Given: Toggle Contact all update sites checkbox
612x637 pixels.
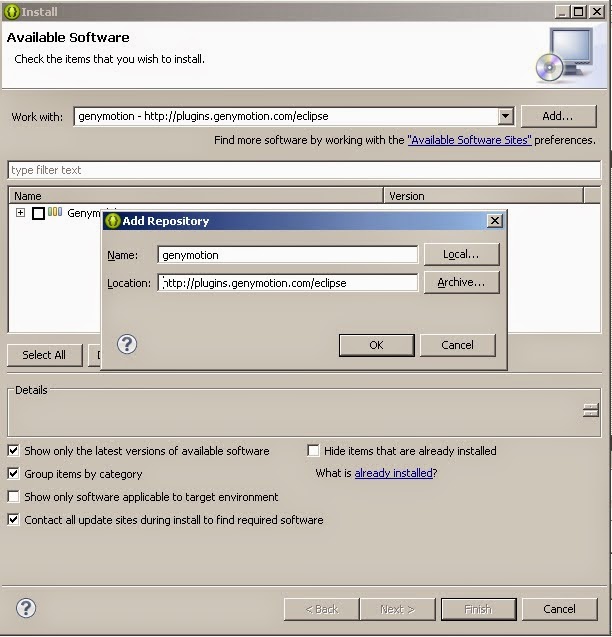Looking at the screenshot, I should coord(13,519).
